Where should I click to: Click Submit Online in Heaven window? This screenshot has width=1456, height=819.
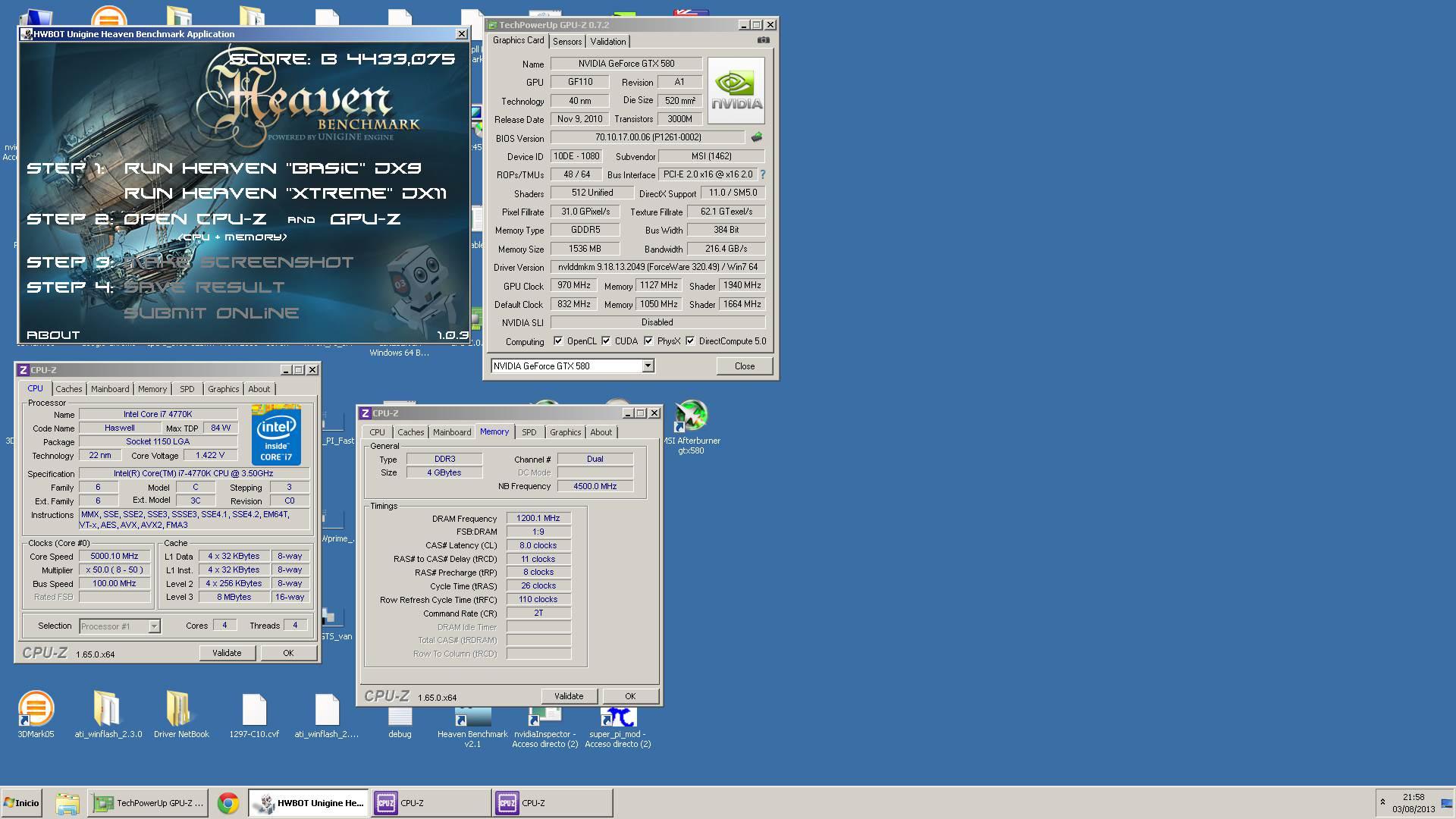212,313
